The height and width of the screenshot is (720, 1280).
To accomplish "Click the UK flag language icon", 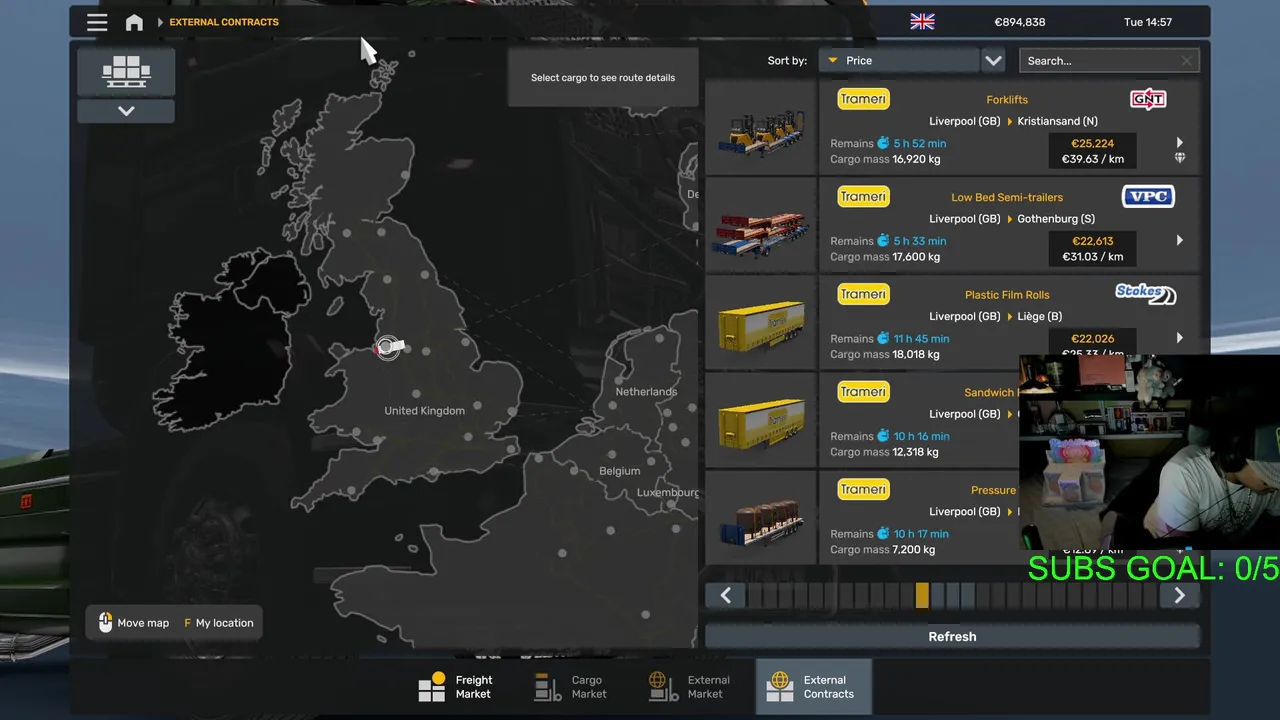I will (922, 22).
